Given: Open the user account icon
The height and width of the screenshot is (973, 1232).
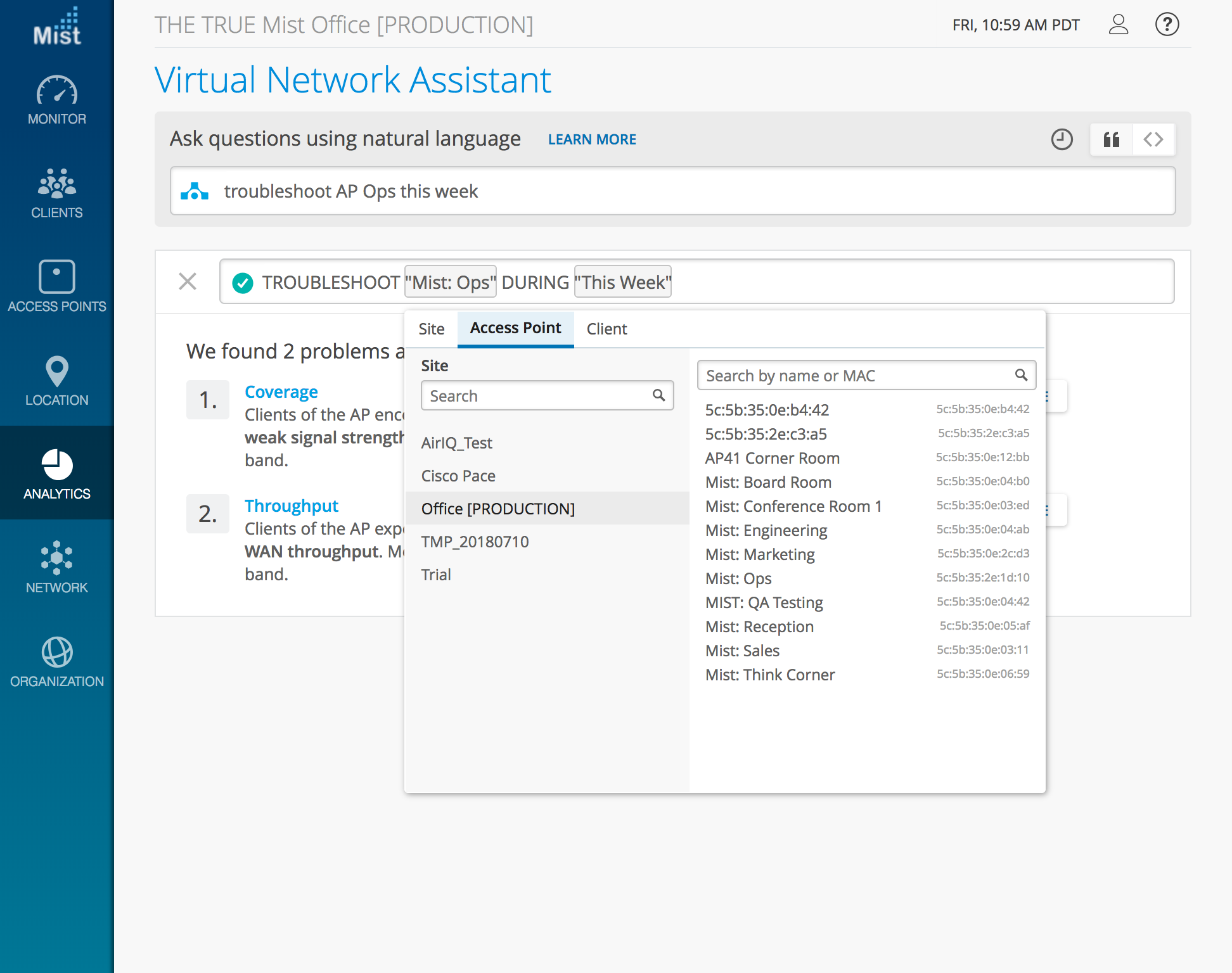Looking at the screenshot, I should point(1119,25).
